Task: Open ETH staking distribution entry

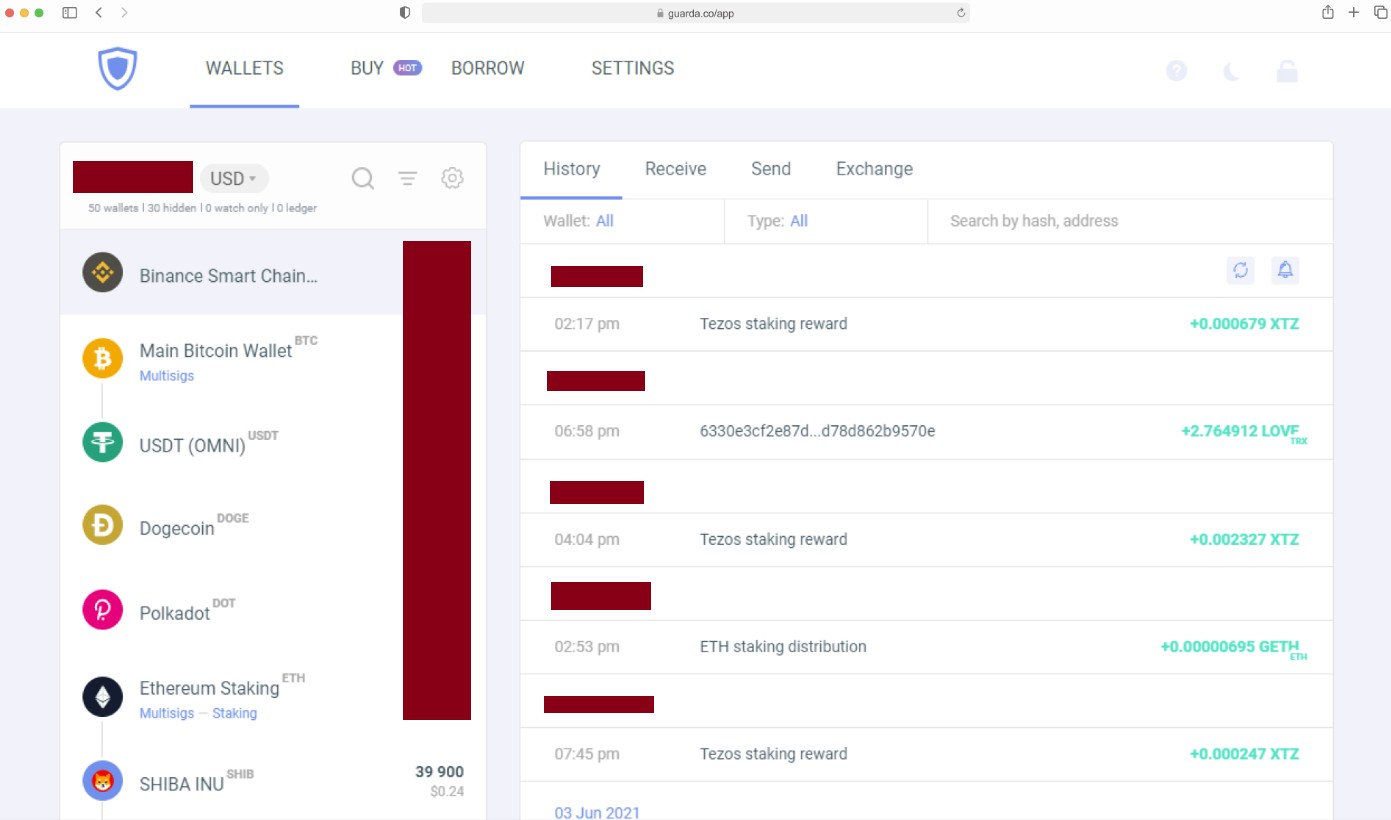Action: [926, 647]
